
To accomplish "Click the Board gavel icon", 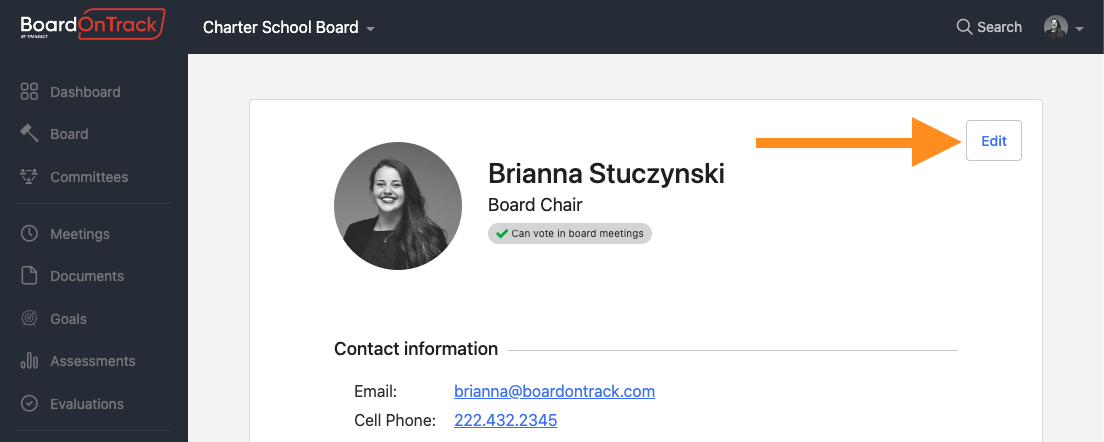I will (x=29, y=134).
